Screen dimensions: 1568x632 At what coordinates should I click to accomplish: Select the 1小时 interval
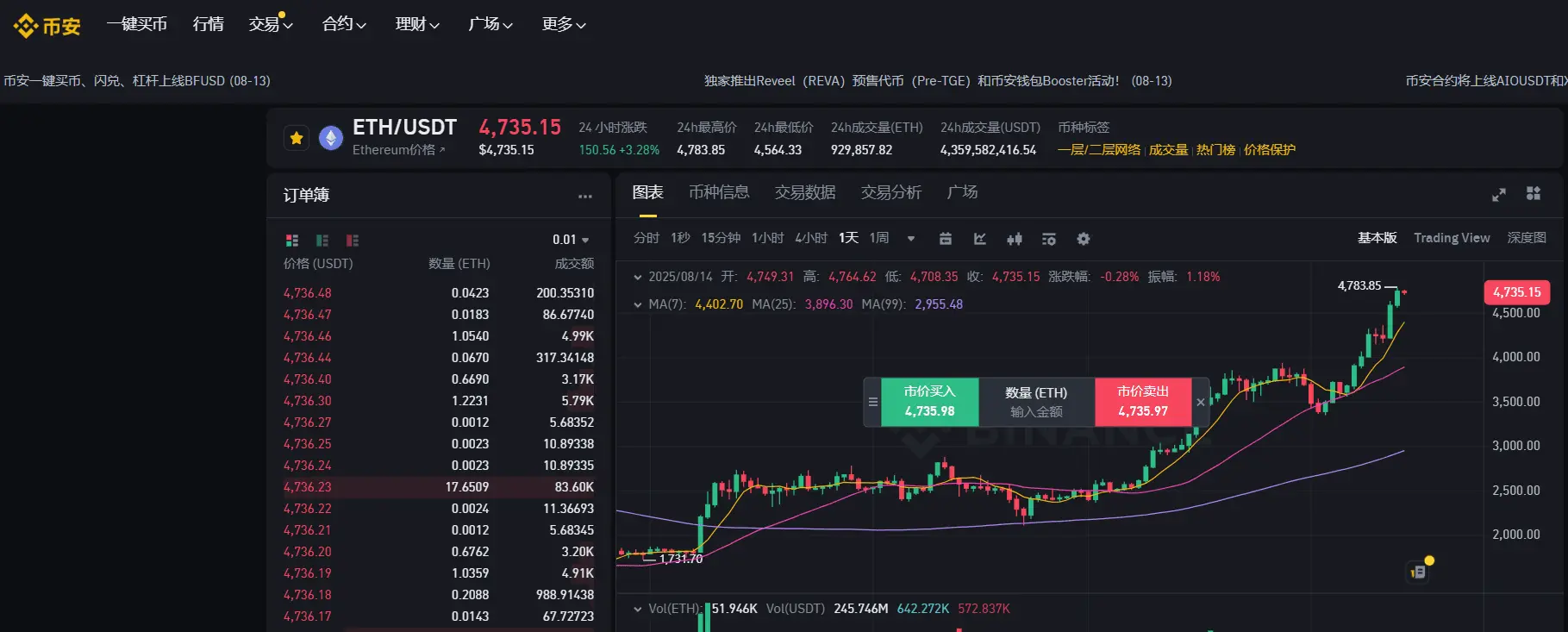coord(767,238)
